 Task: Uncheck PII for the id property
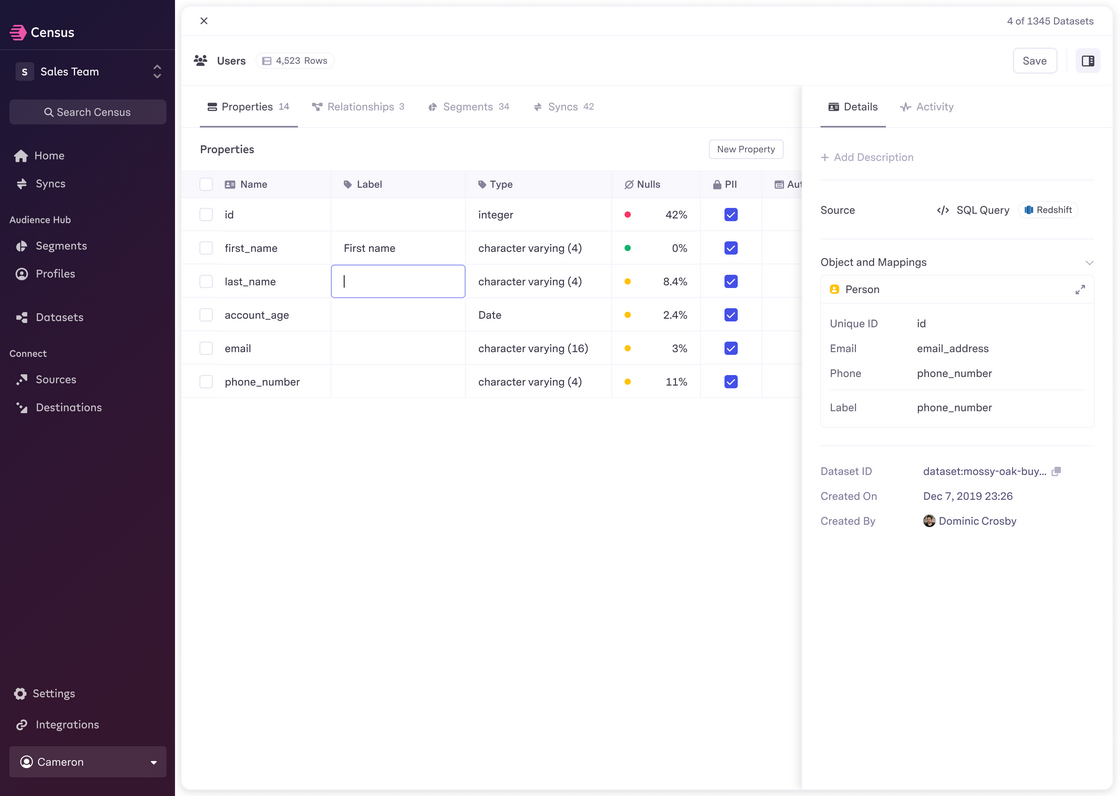[x=731, y=215]
